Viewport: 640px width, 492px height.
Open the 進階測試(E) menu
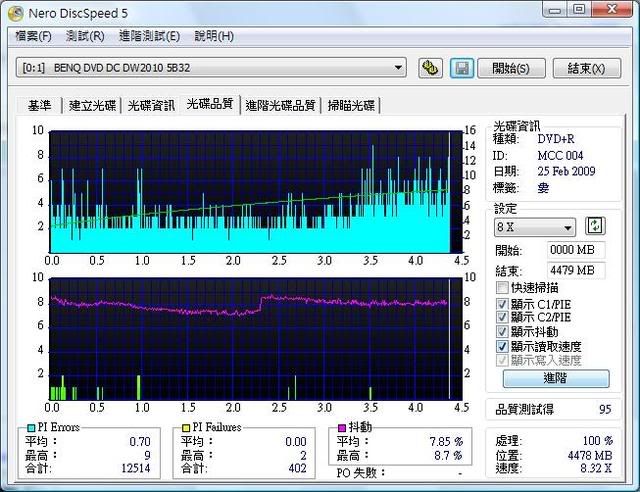click(149, 36)
